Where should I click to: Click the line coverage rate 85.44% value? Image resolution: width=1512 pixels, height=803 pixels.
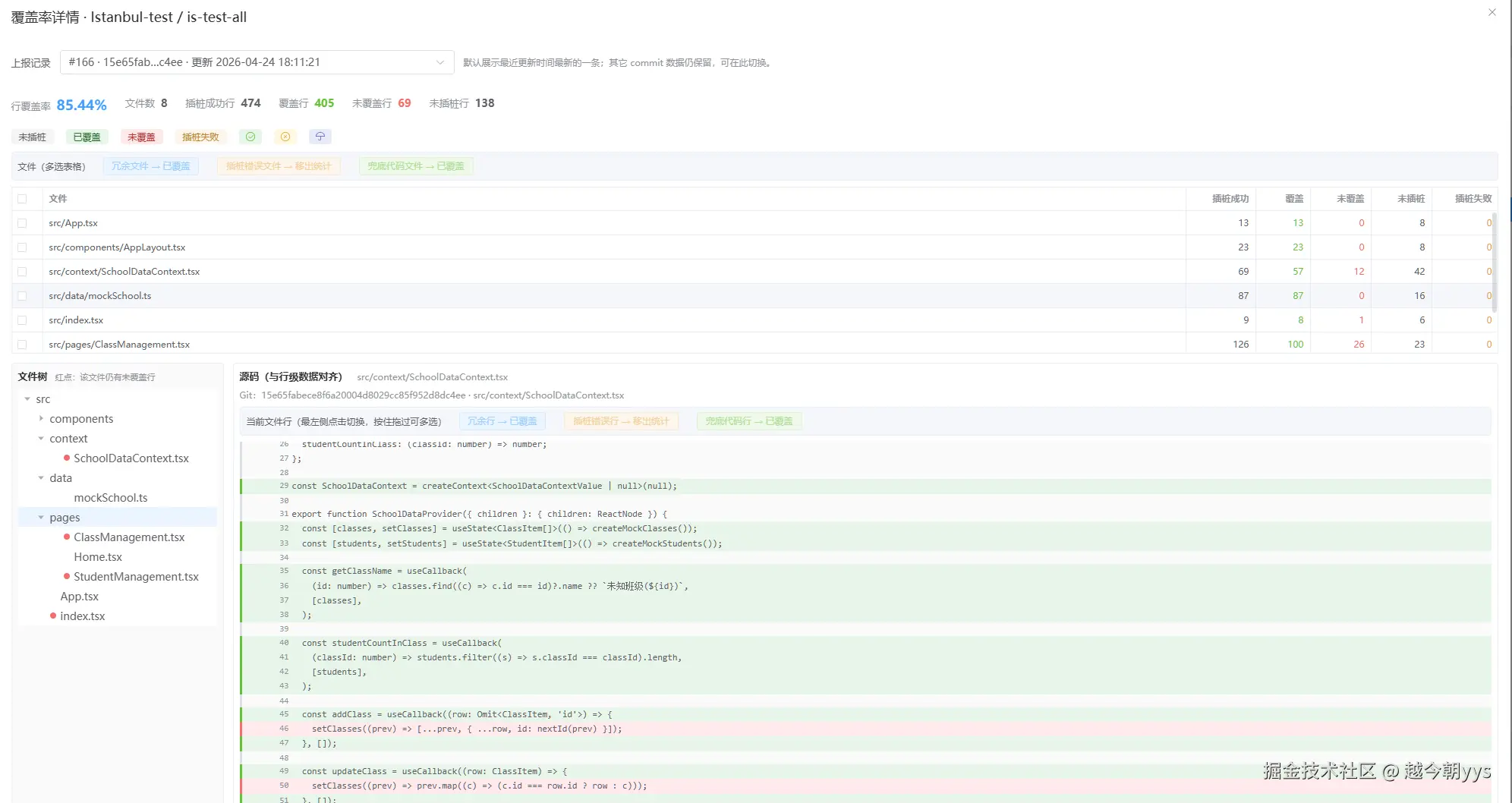point(81,105)
